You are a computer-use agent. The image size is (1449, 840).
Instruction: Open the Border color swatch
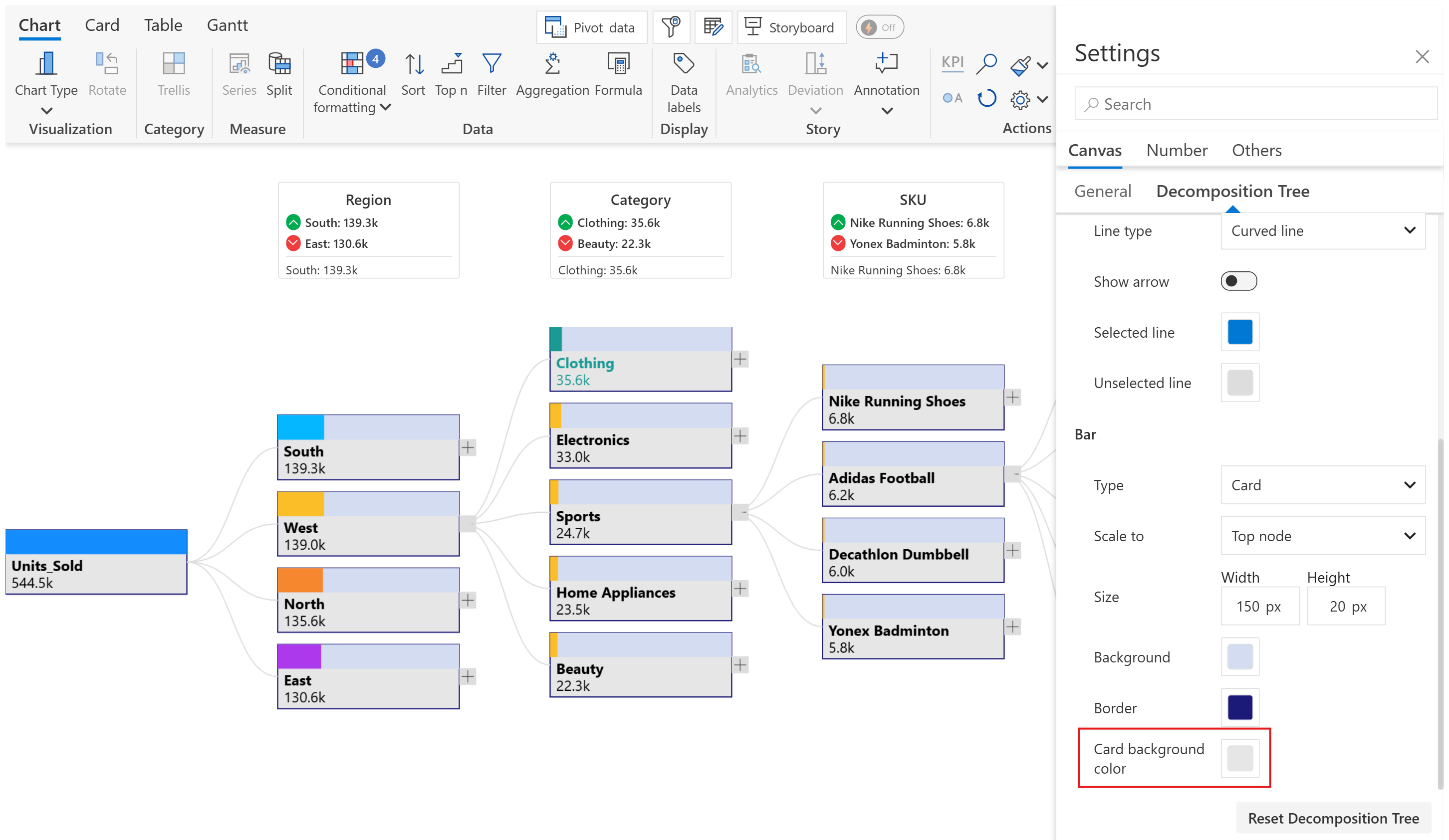pos(1240,707)
